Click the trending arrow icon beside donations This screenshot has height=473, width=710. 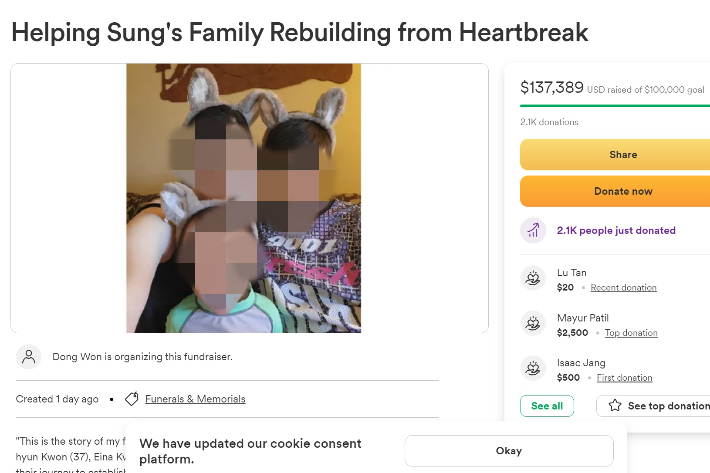tap(533, 230)
